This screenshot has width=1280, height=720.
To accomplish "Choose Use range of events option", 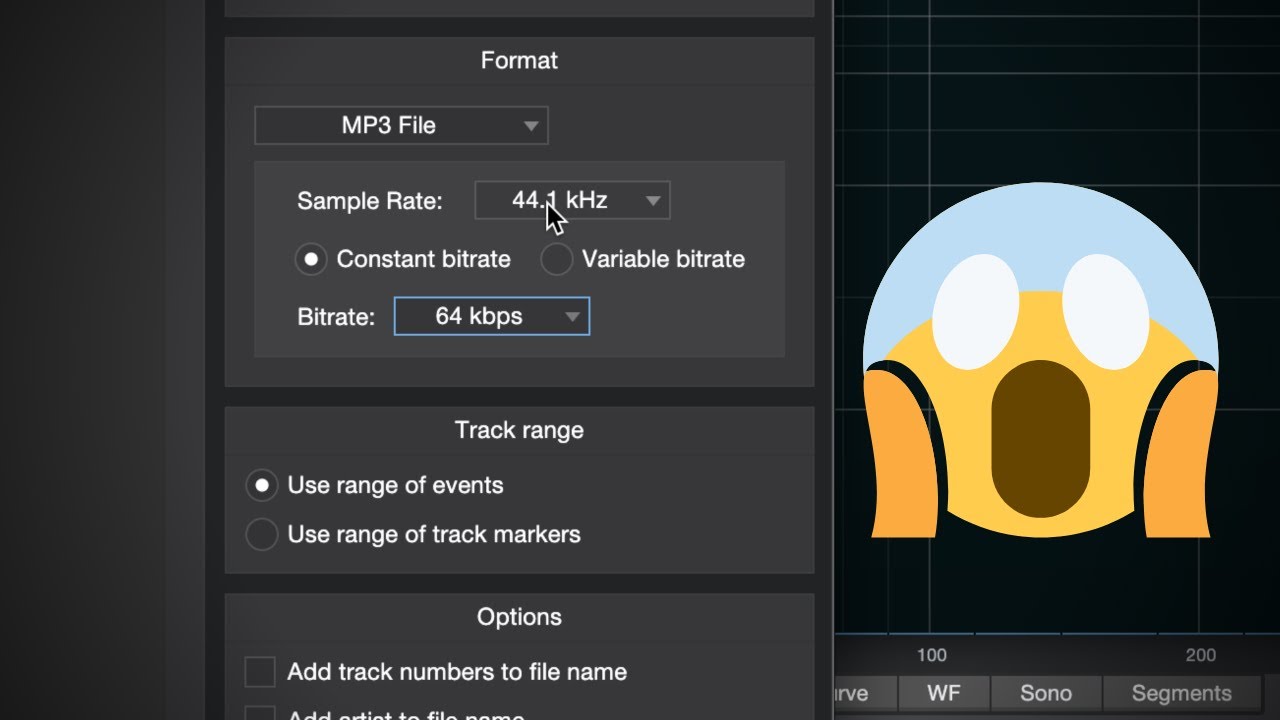I will tap(262, 485).
